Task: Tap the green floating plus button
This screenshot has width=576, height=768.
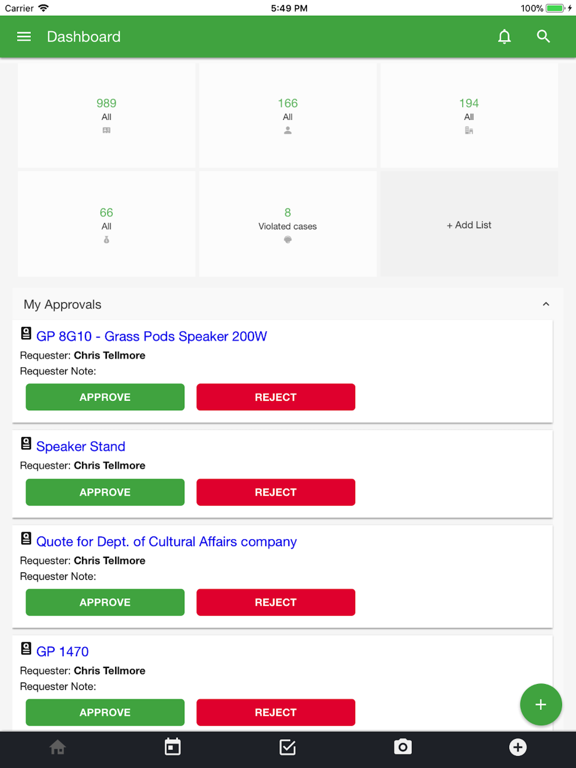Action: pyautogui.click(x=541, y=704)
